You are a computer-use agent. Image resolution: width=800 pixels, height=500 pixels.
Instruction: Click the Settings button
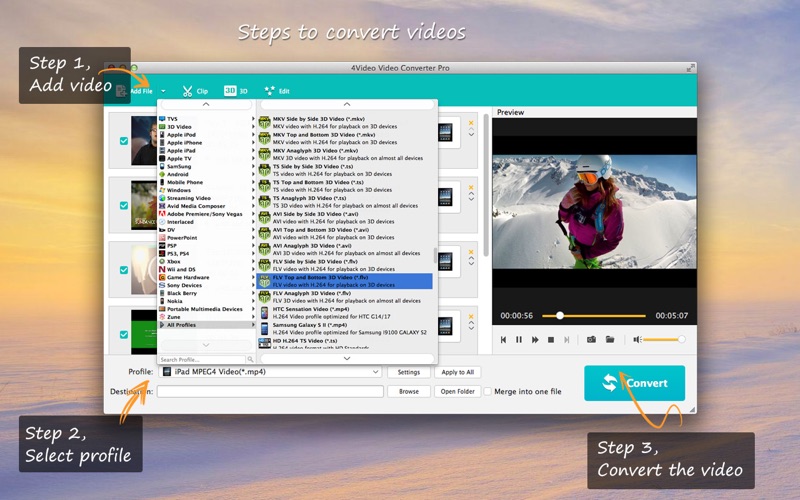(409, 372)
